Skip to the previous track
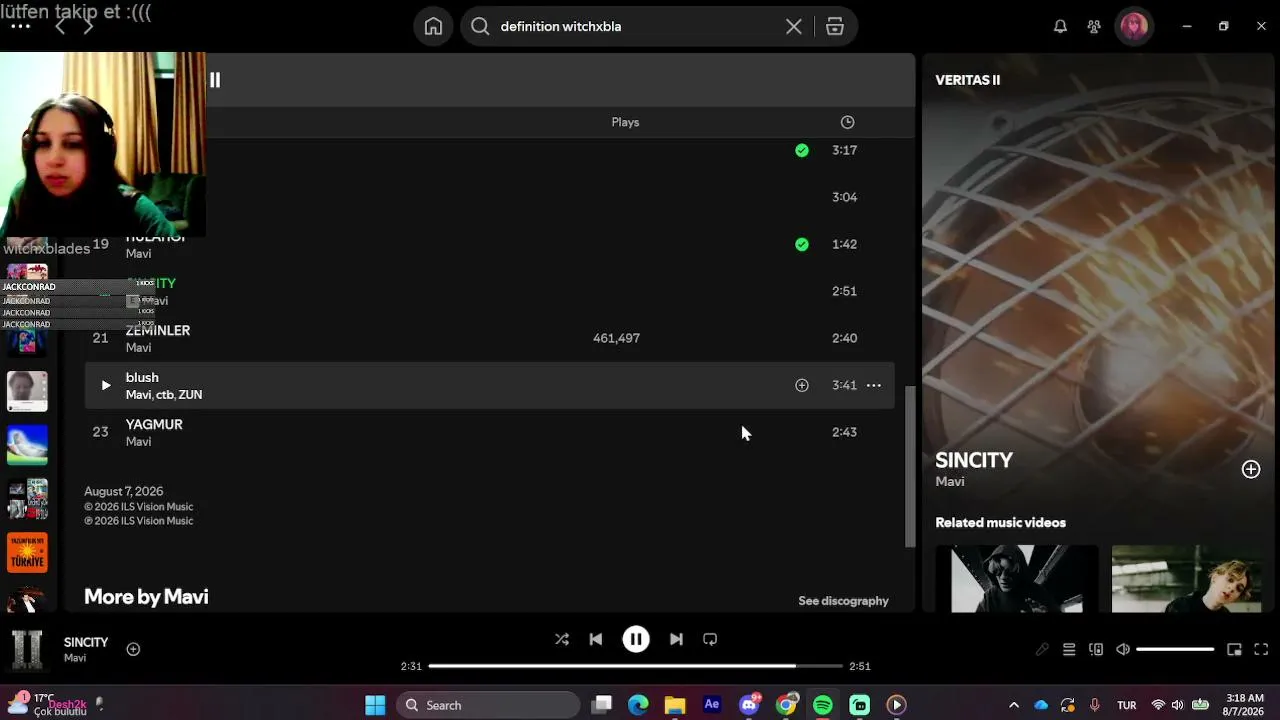 pos(596,639)
